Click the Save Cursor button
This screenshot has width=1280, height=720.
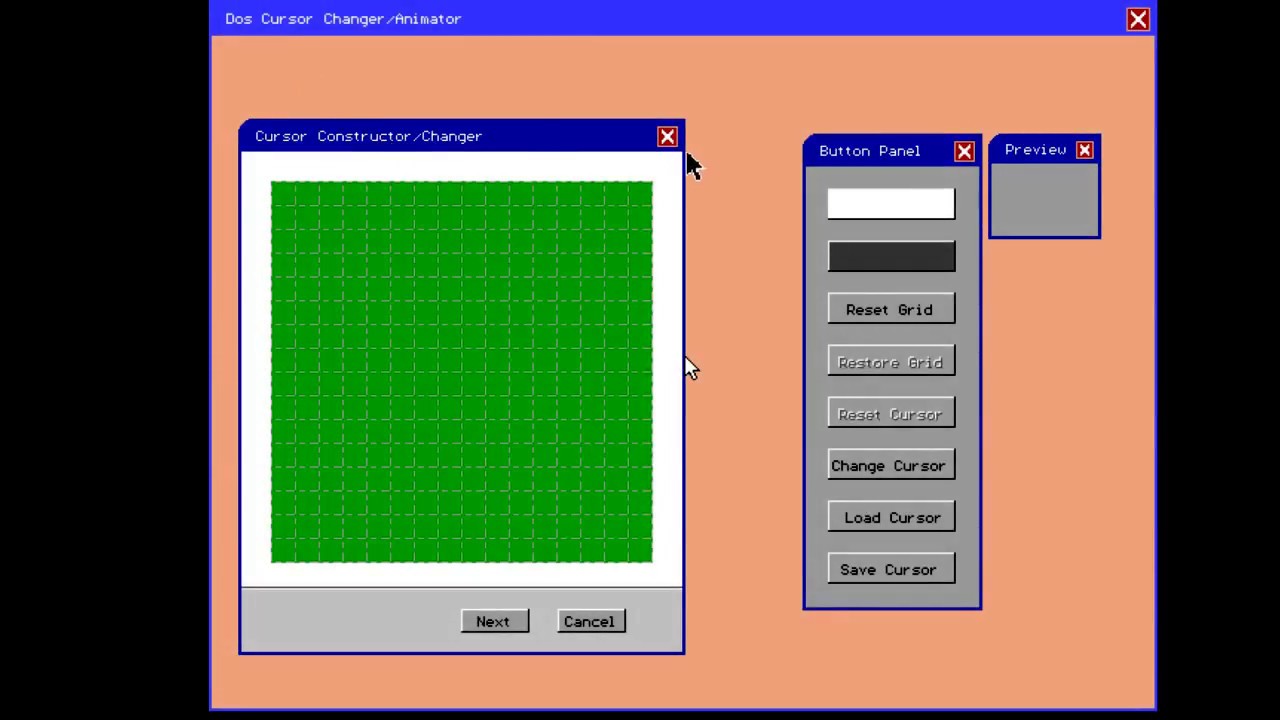(891, 569)
